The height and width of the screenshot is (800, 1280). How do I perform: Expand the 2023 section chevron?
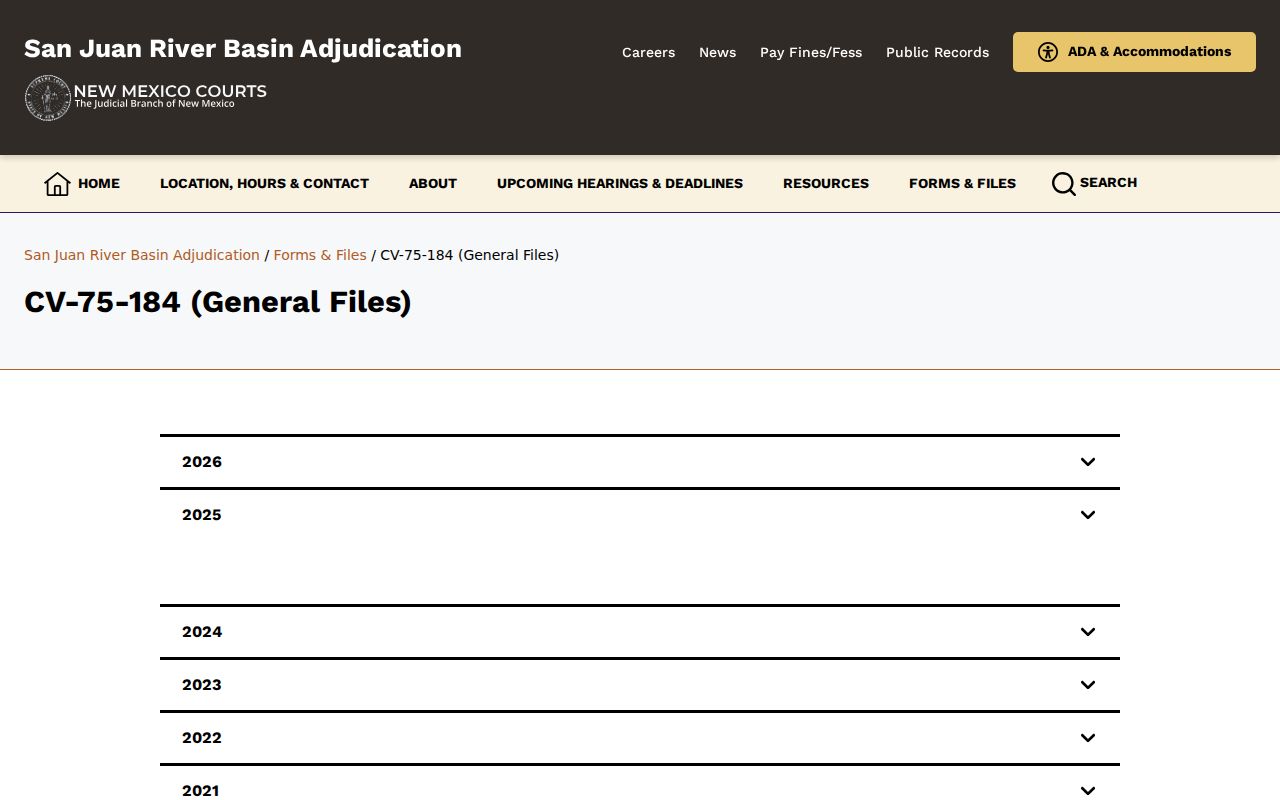coord(1088,685)
